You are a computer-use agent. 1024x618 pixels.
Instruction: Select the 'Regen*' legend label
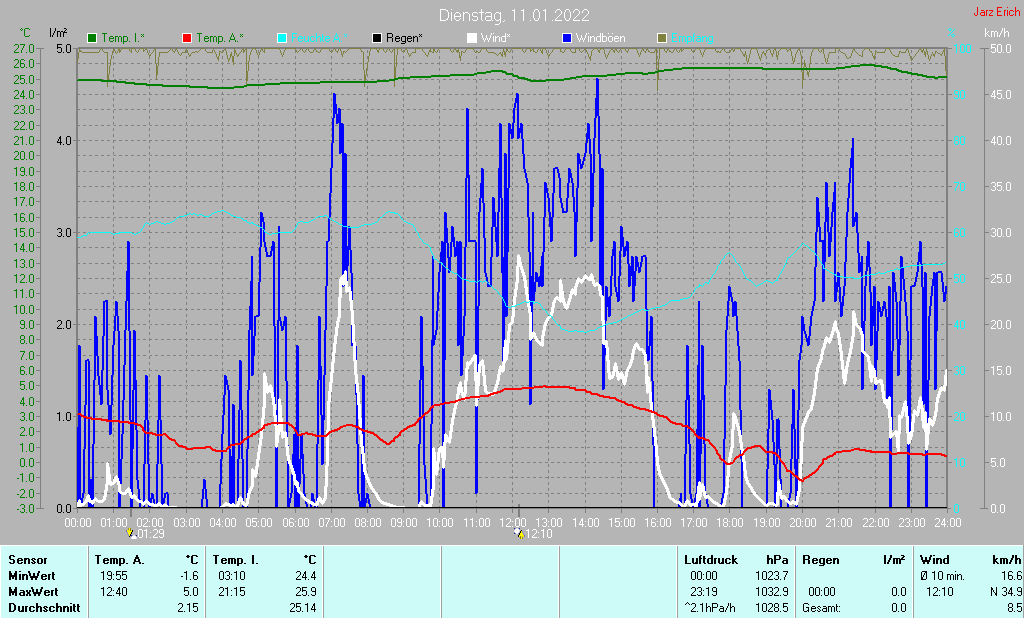pyautogui.click(x=404, y=38)
